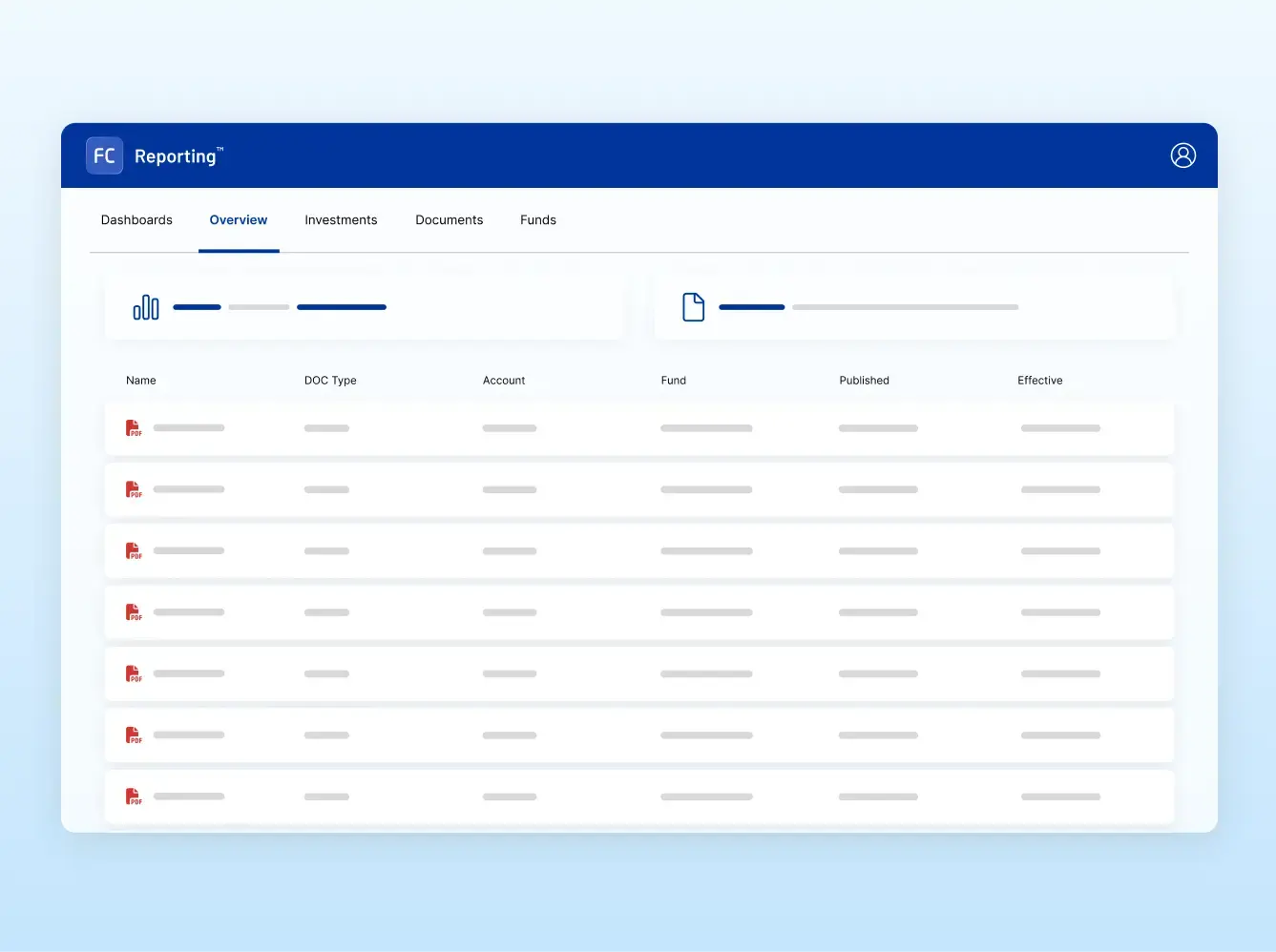
Task: Open the second row's PDF icon
Action: [134, 489]
